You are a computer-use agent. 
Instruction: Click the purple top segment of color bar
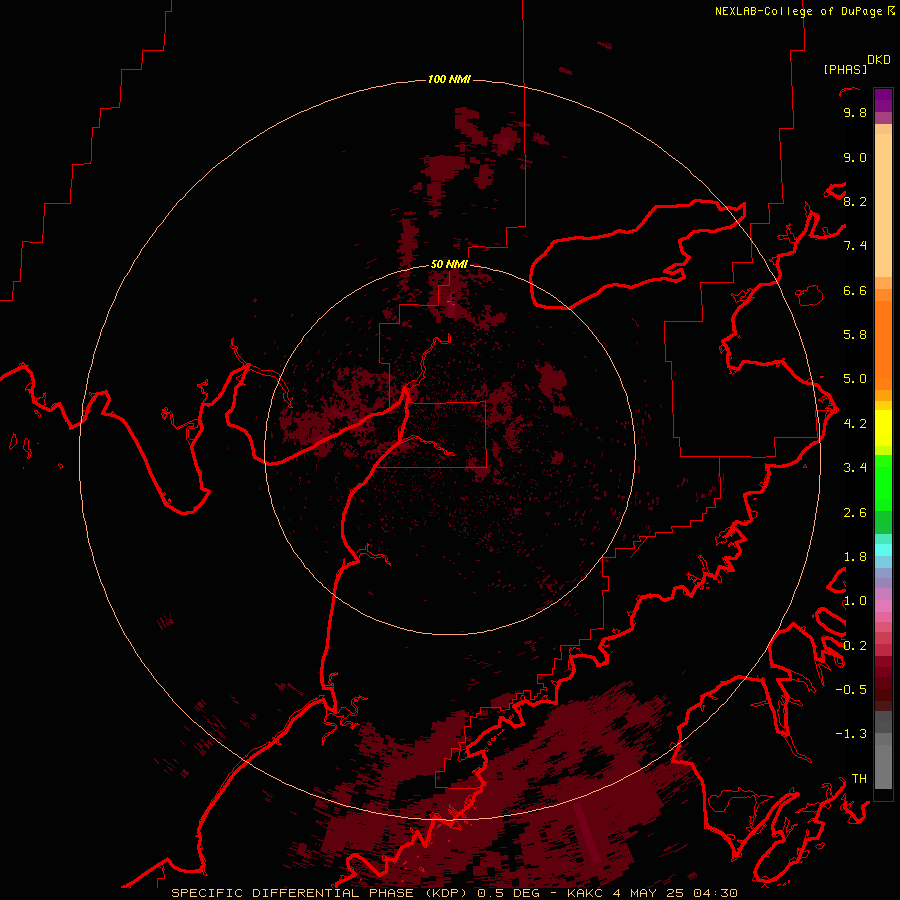coord(883,100)
